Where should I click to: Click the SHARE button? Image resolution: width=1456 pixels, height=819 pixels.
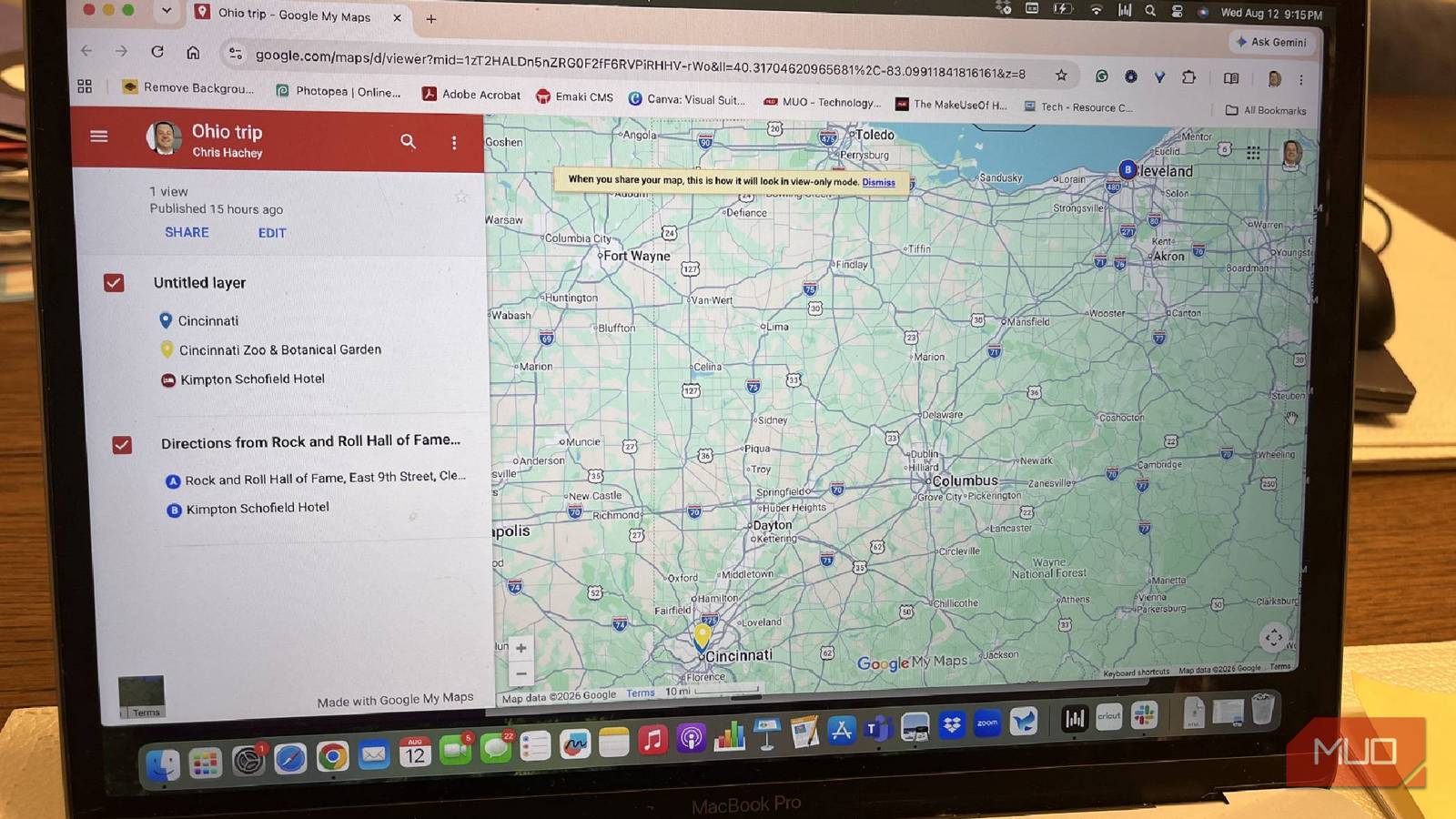(x=187, y=232)
